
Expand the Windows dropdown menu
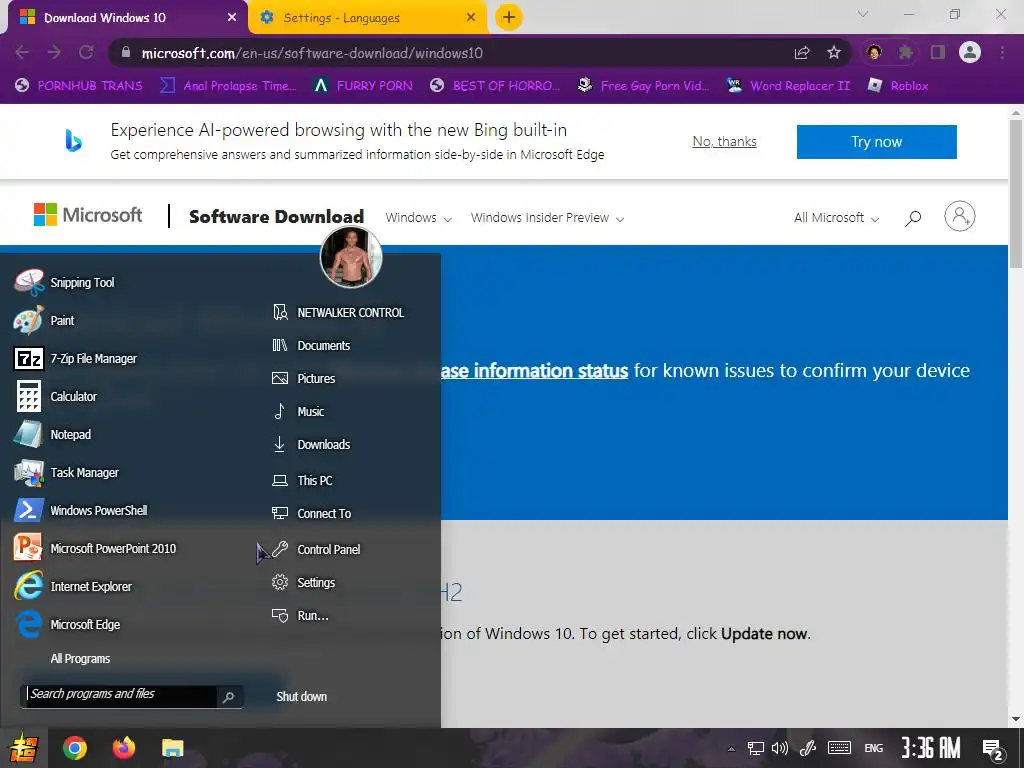(x=419, y=217)
